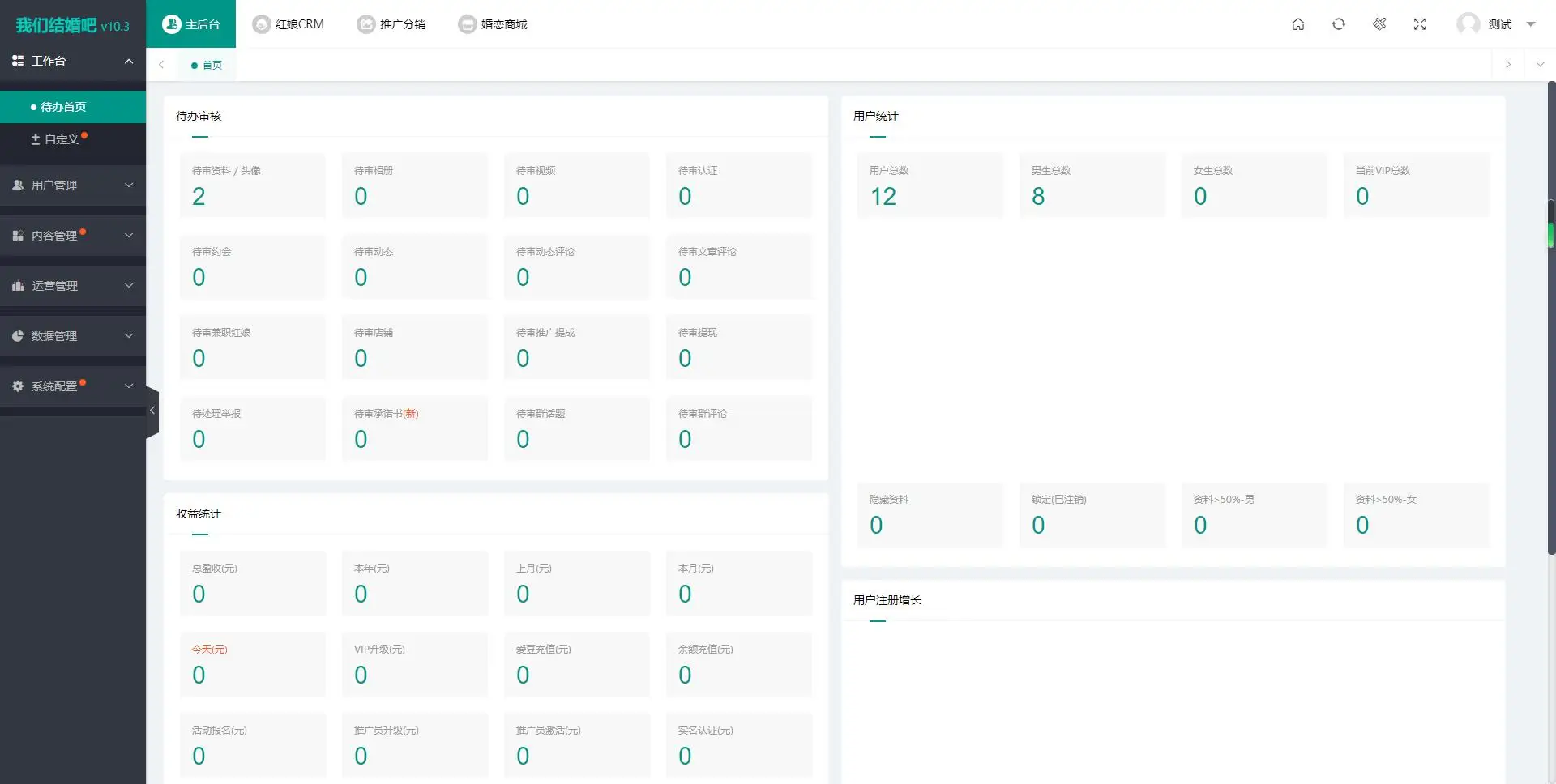The height and width of the screenshot is (784, 1556).
Task: Expand 内容管理 sidebar menu
Action: [73, 236]
